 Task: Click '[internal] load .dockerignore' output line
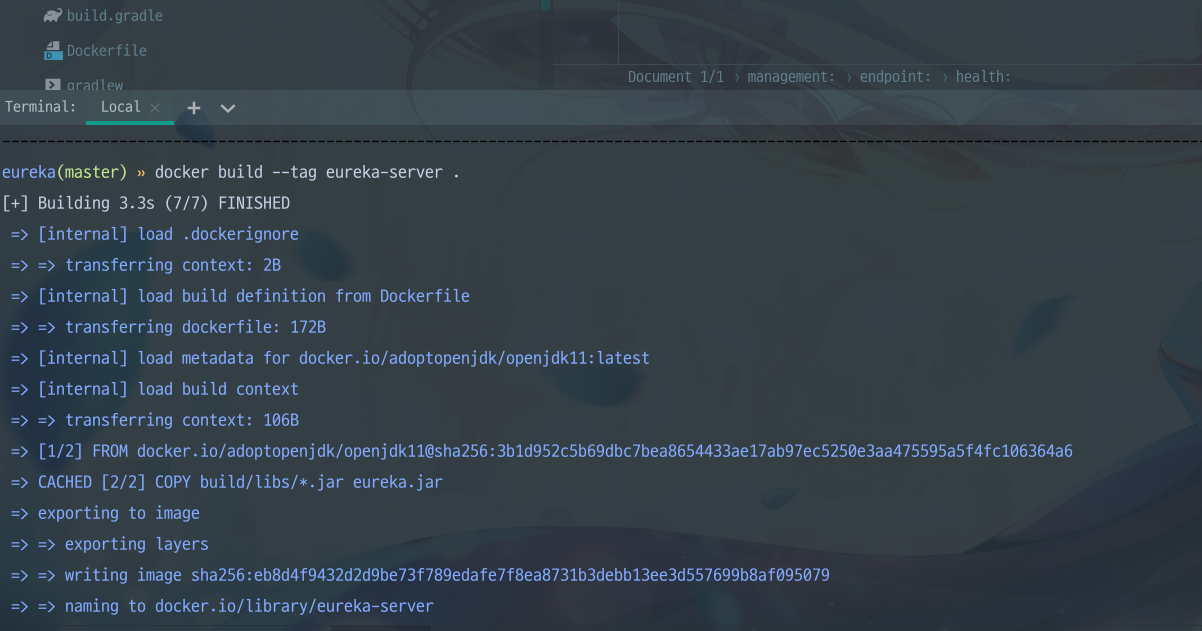[x=155, y=234]
